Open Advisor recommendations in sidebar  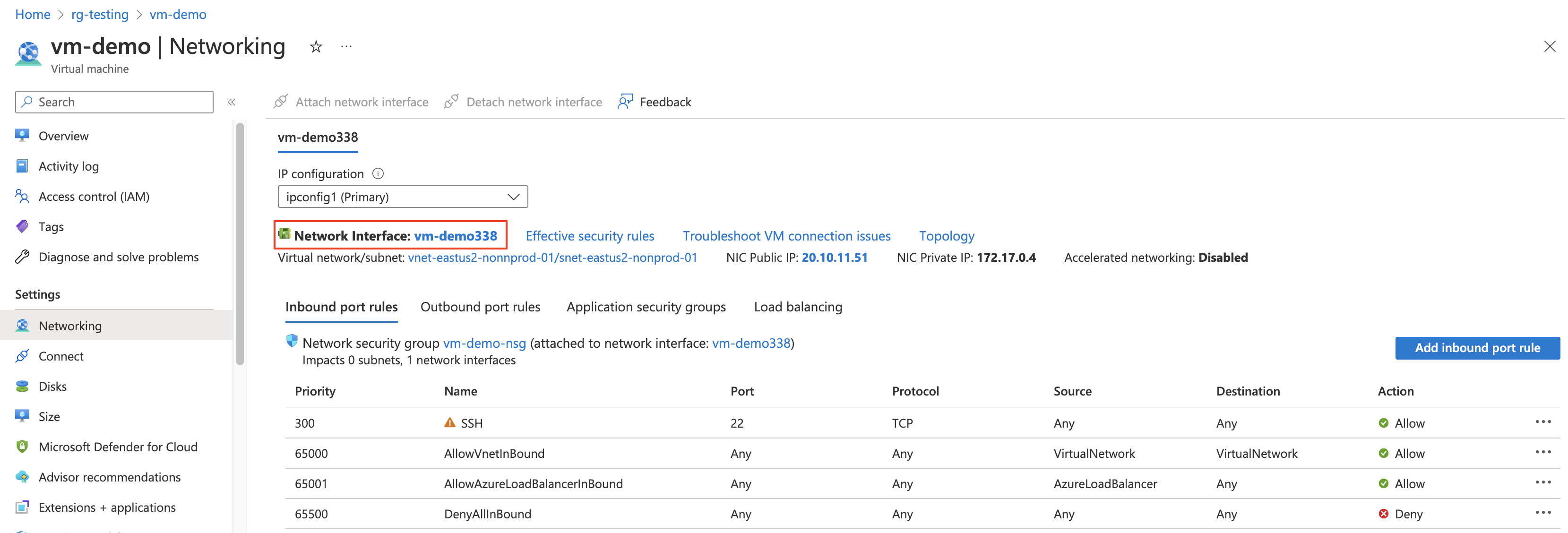[110, 478]
